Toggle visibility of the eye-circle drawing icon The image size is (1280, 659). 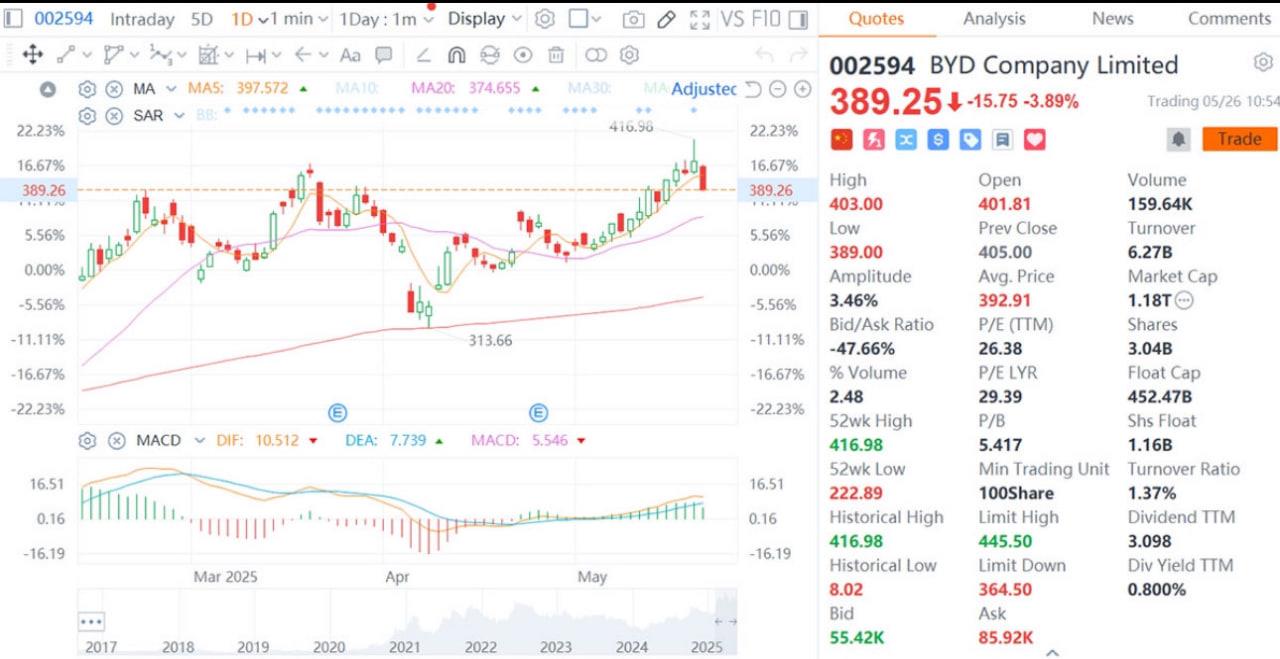(x=523, y=55)
